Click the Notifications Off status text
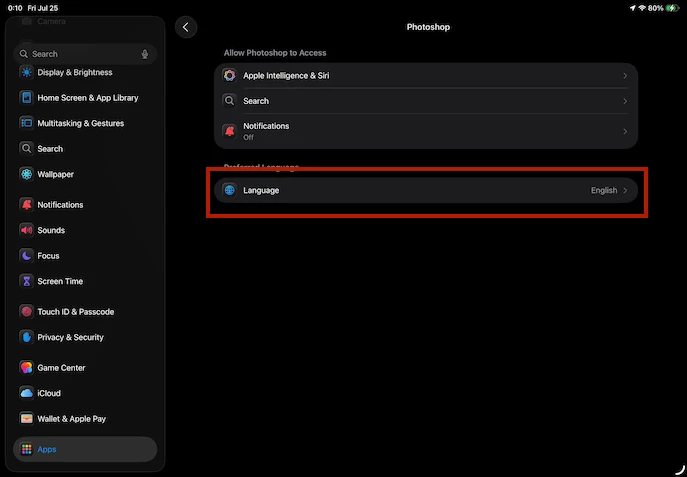Screen dimensions: 687x477 (248, 137)
